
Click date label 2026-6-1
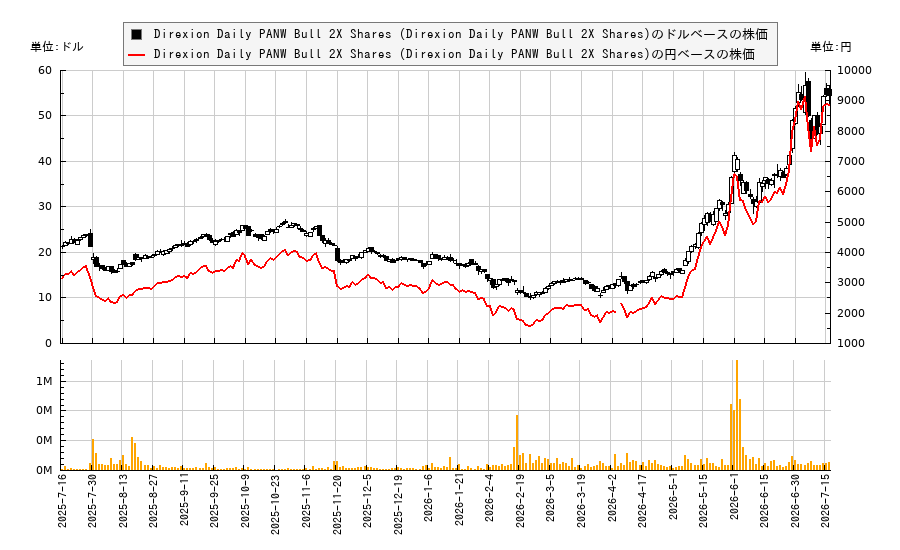pos(734,497)
